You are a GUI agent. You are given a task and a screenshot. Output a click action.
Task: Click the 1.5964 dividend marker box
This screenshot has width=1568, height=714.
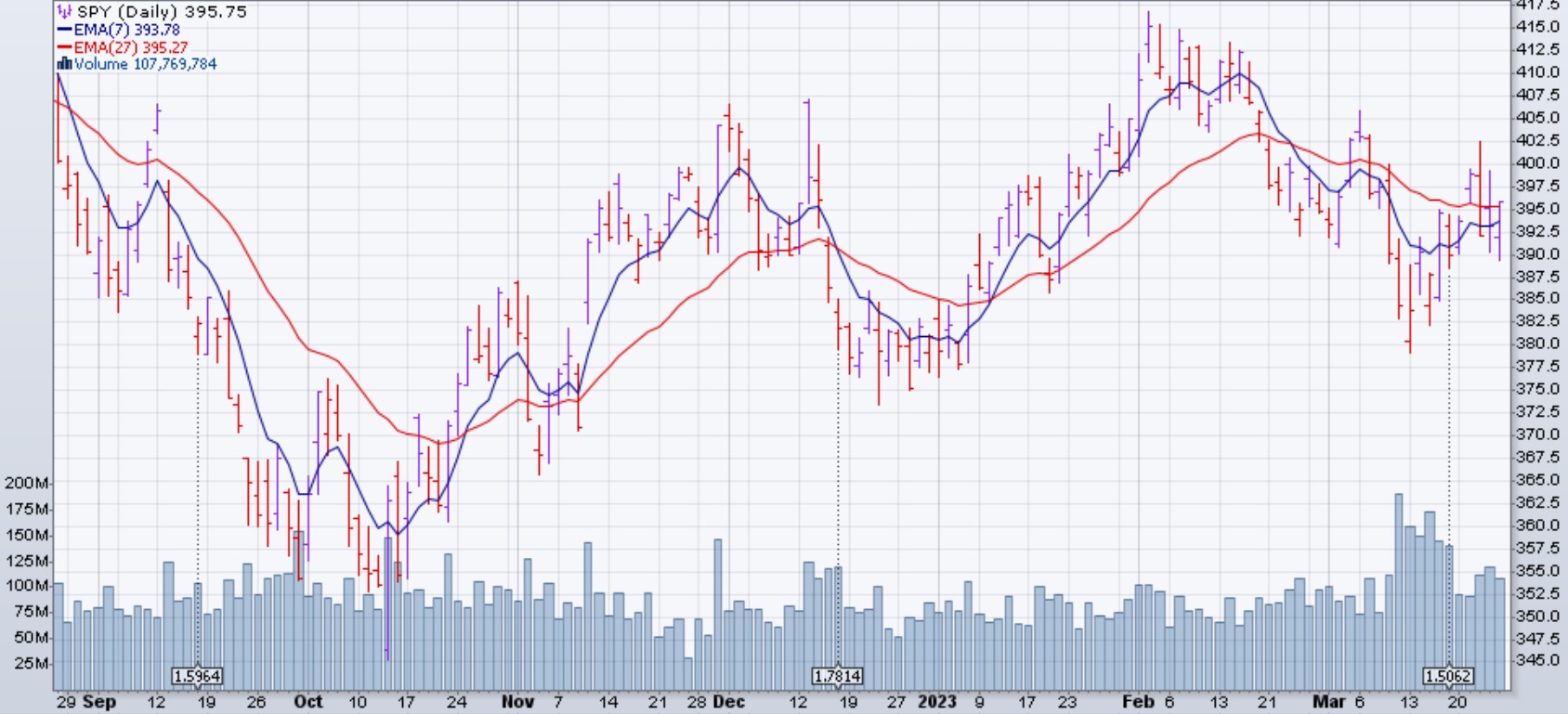click(198, 676)
